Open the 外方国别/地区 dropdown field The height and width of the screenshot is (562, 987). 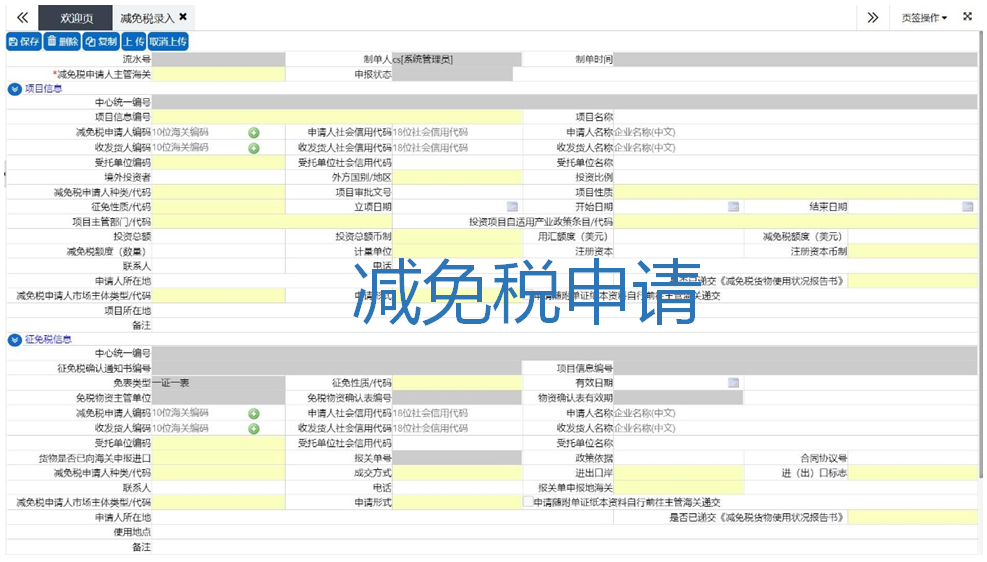(457, 177)
